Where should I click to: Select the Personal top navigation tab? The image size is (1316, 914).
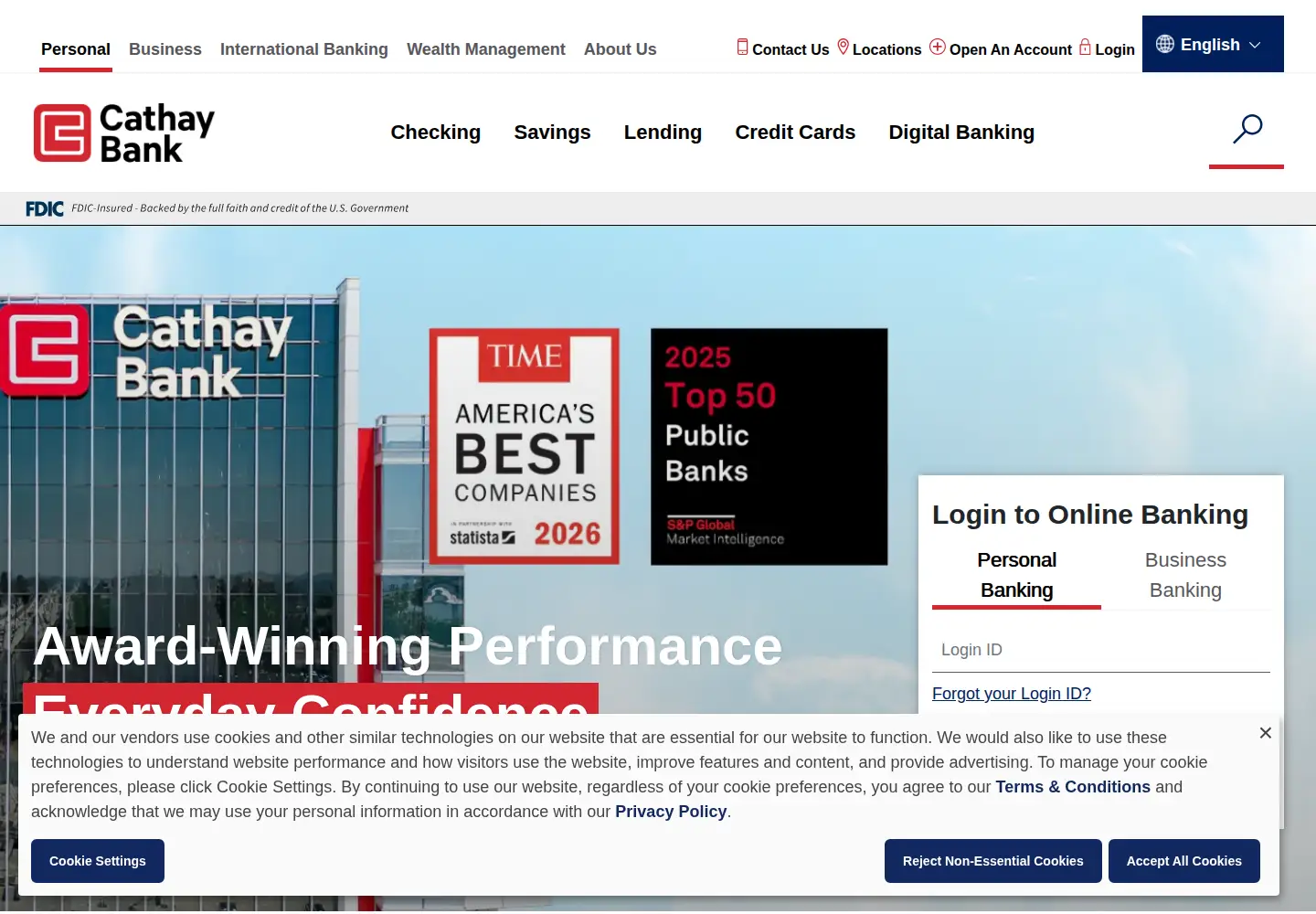(76, 49)
